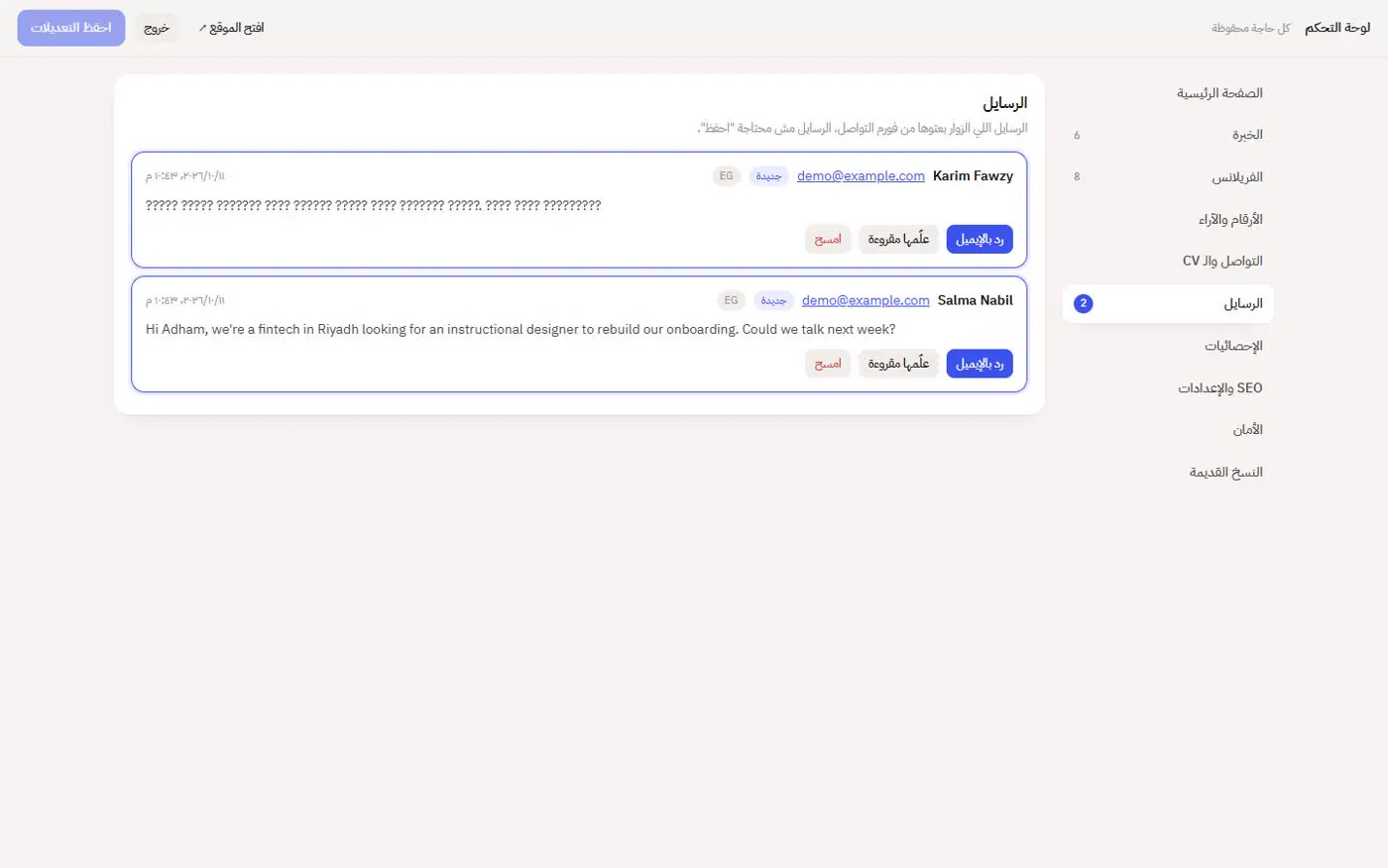Click the Karim Fawzy sender name

pos(973,175)
